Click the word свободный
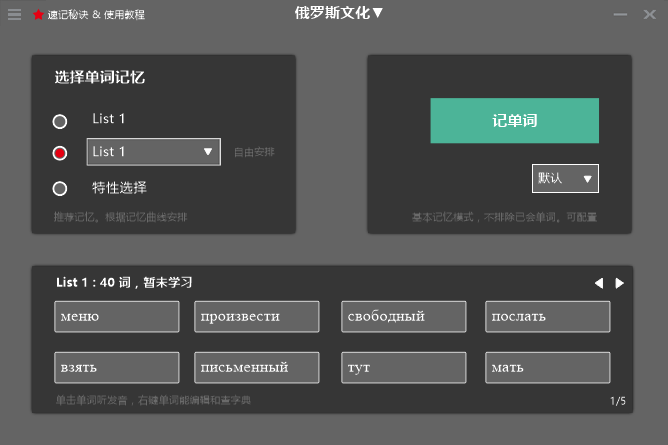 (403, 316)
